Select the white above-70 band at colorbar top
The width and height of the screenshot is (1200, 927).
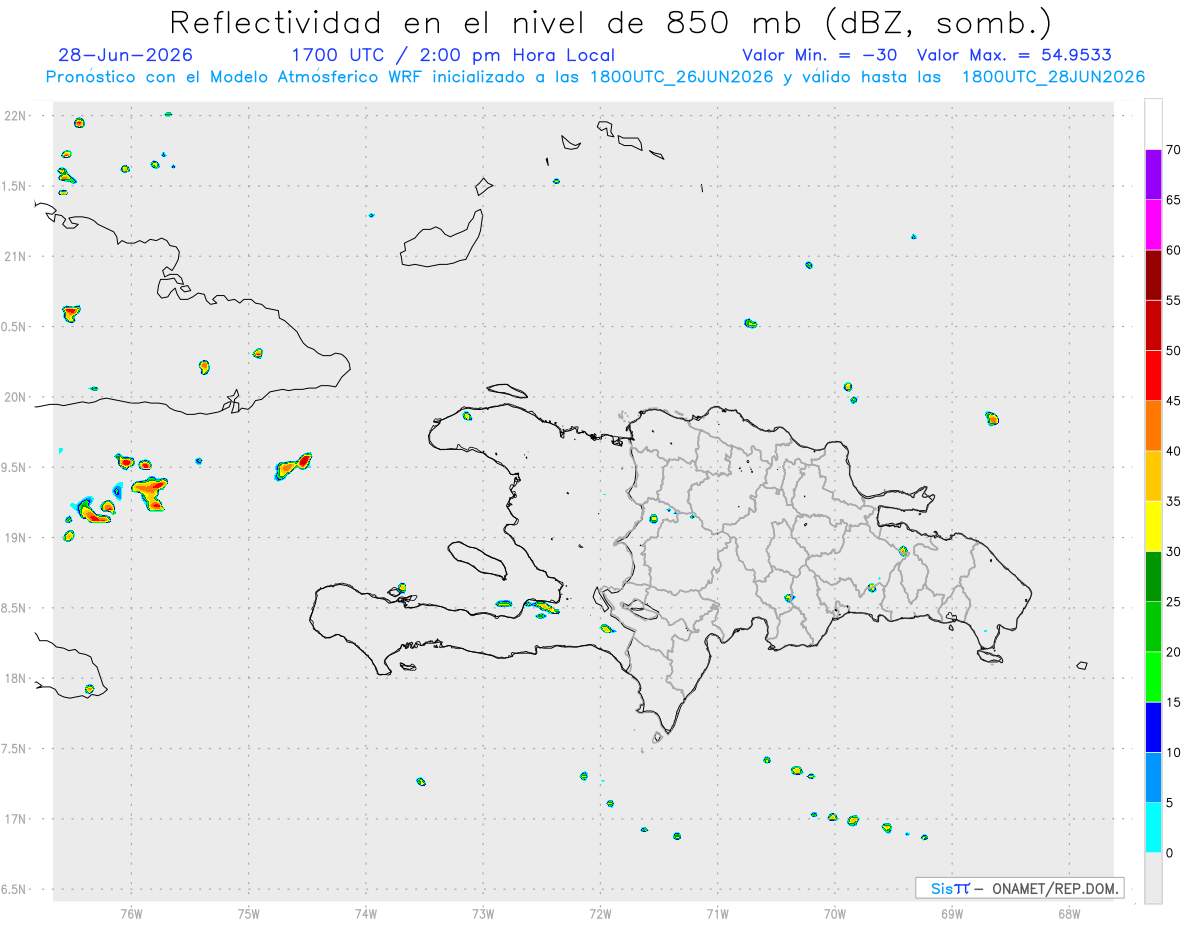coord(1153,125)
